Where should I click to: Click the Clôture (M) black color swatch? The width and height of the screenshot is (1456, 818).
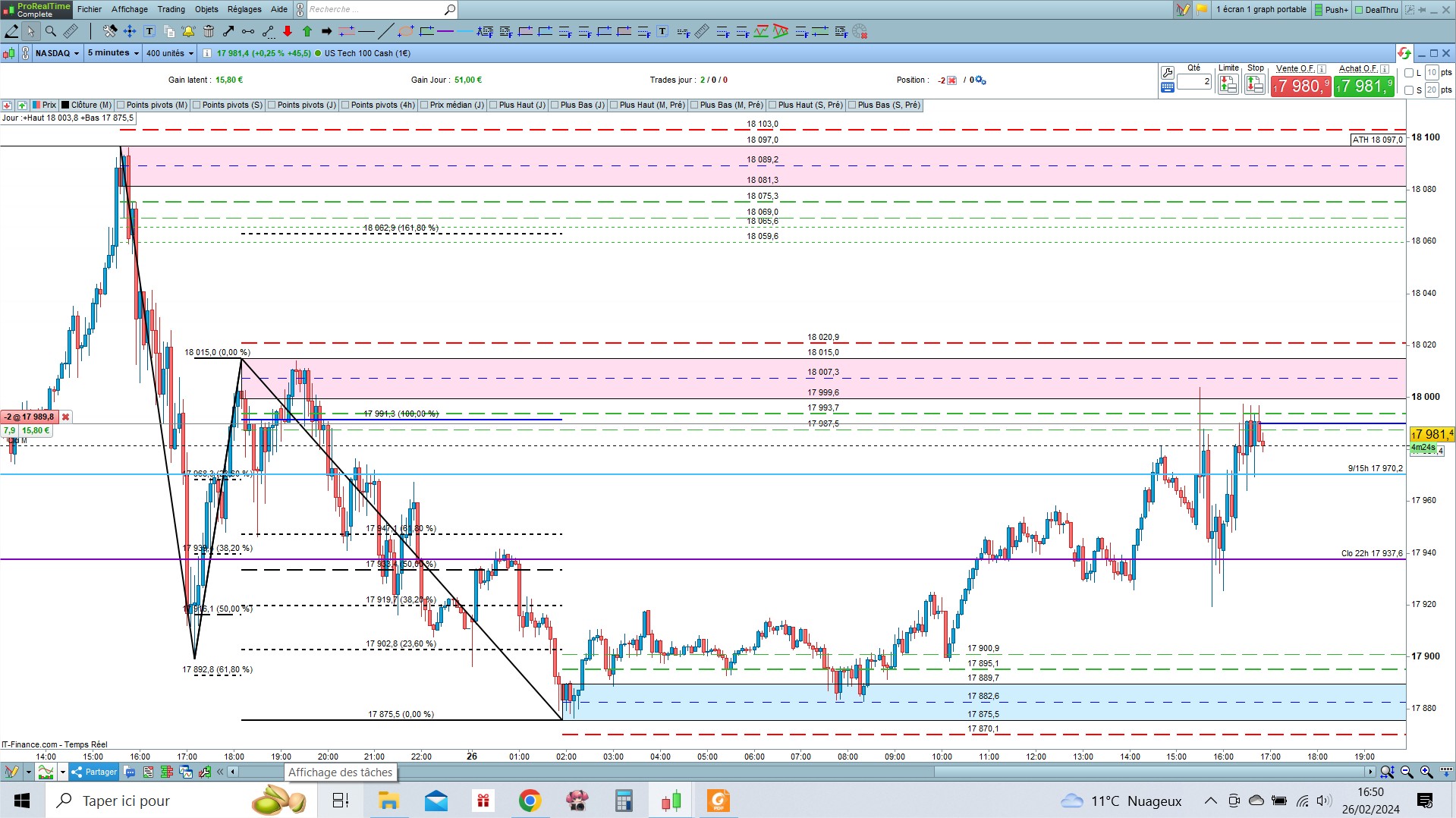point(66,105)
